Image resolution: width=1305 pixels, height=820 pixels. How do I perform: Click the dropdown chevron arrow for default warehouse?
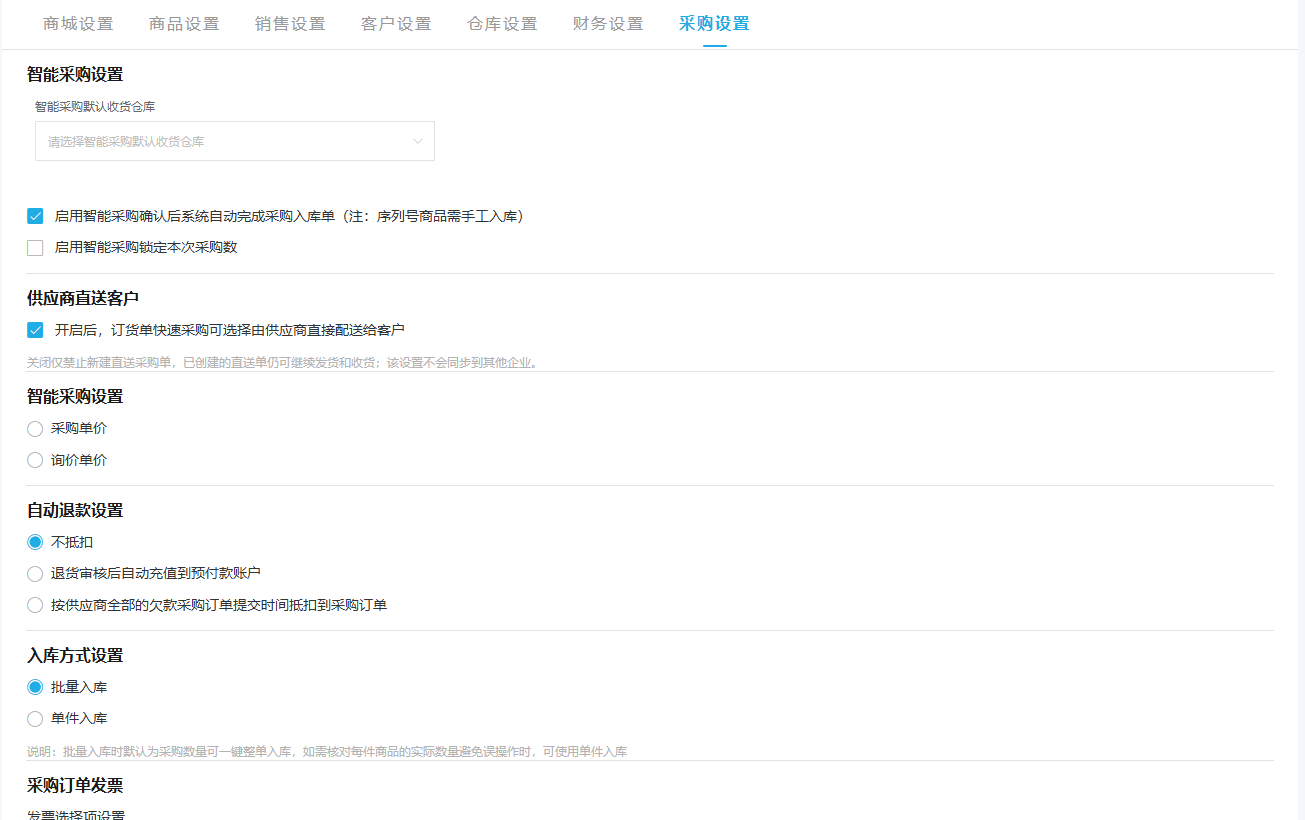[418, 141]
